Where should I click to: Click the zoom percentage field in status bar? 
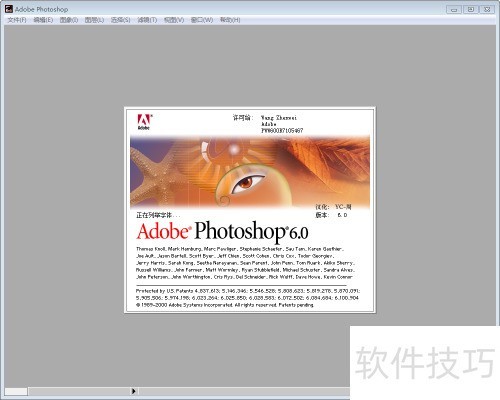click(x=16, y=391)
